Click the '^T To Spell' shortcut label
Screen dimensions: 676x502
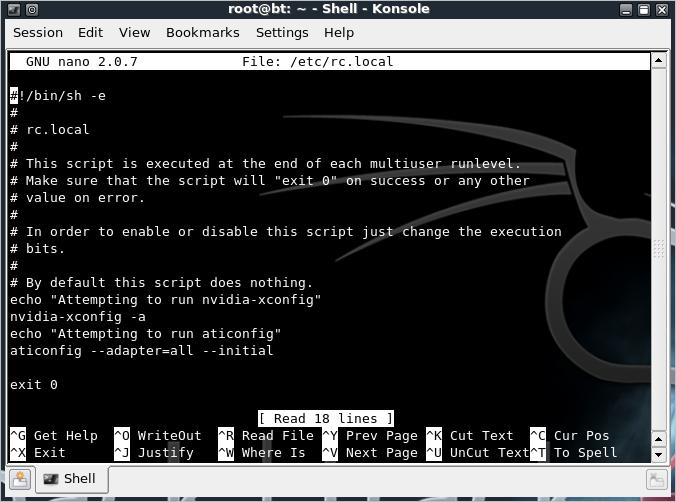click(574, 453)
